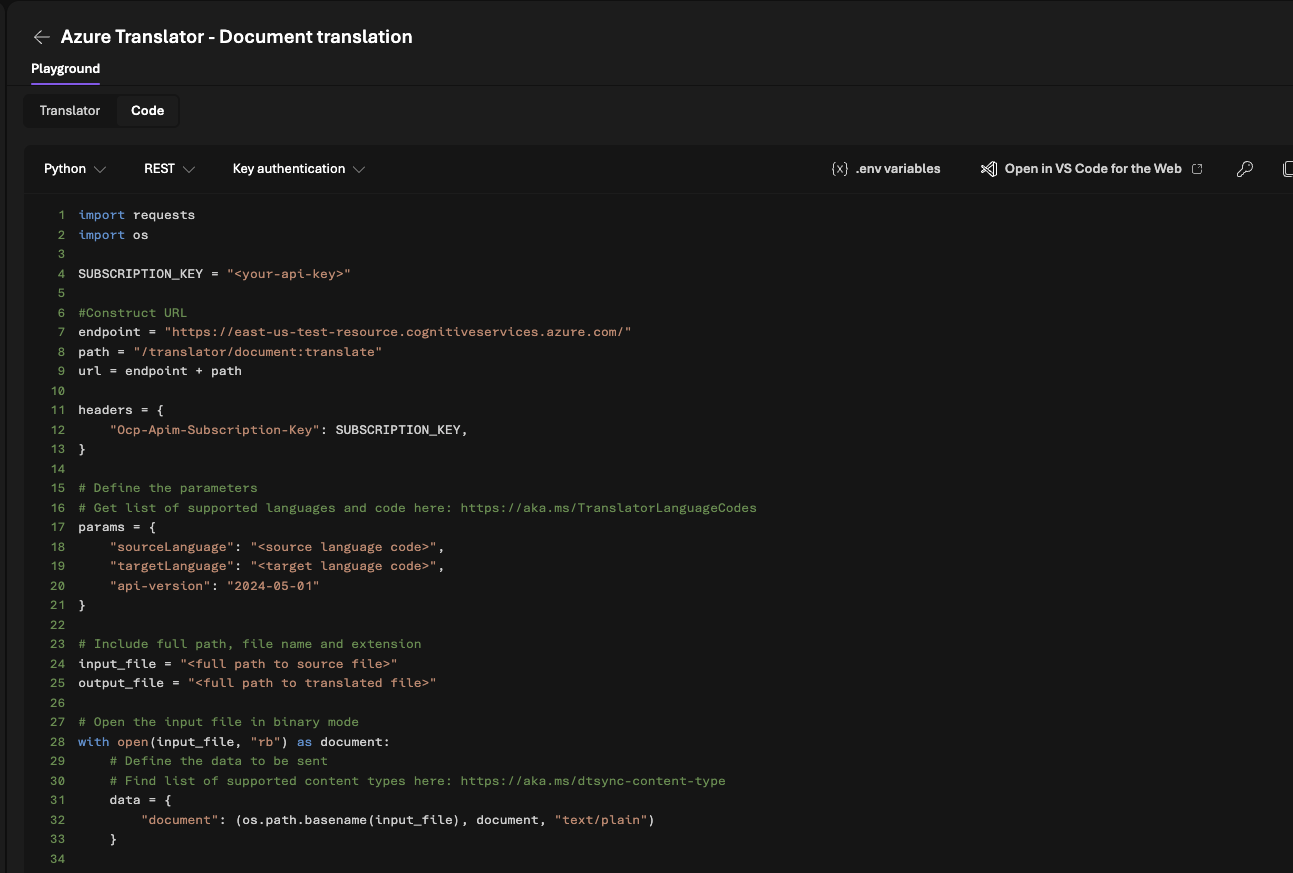Open .env variables

coord(886,169)
